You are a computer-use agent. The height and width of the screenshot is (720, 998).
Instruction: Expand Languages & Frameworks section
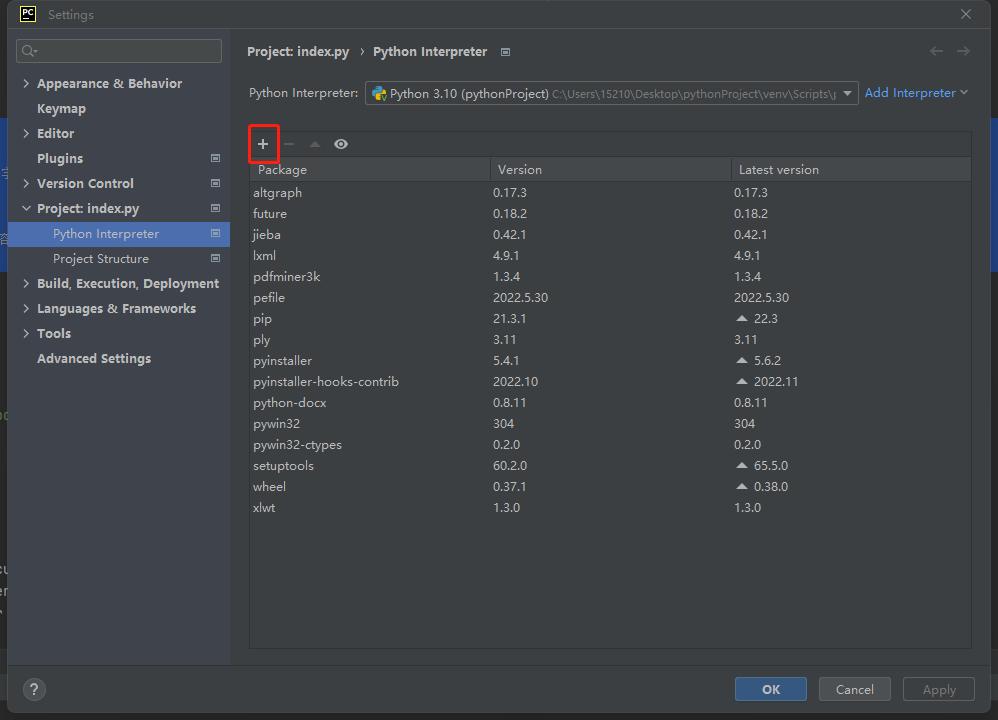coord(26,308)
